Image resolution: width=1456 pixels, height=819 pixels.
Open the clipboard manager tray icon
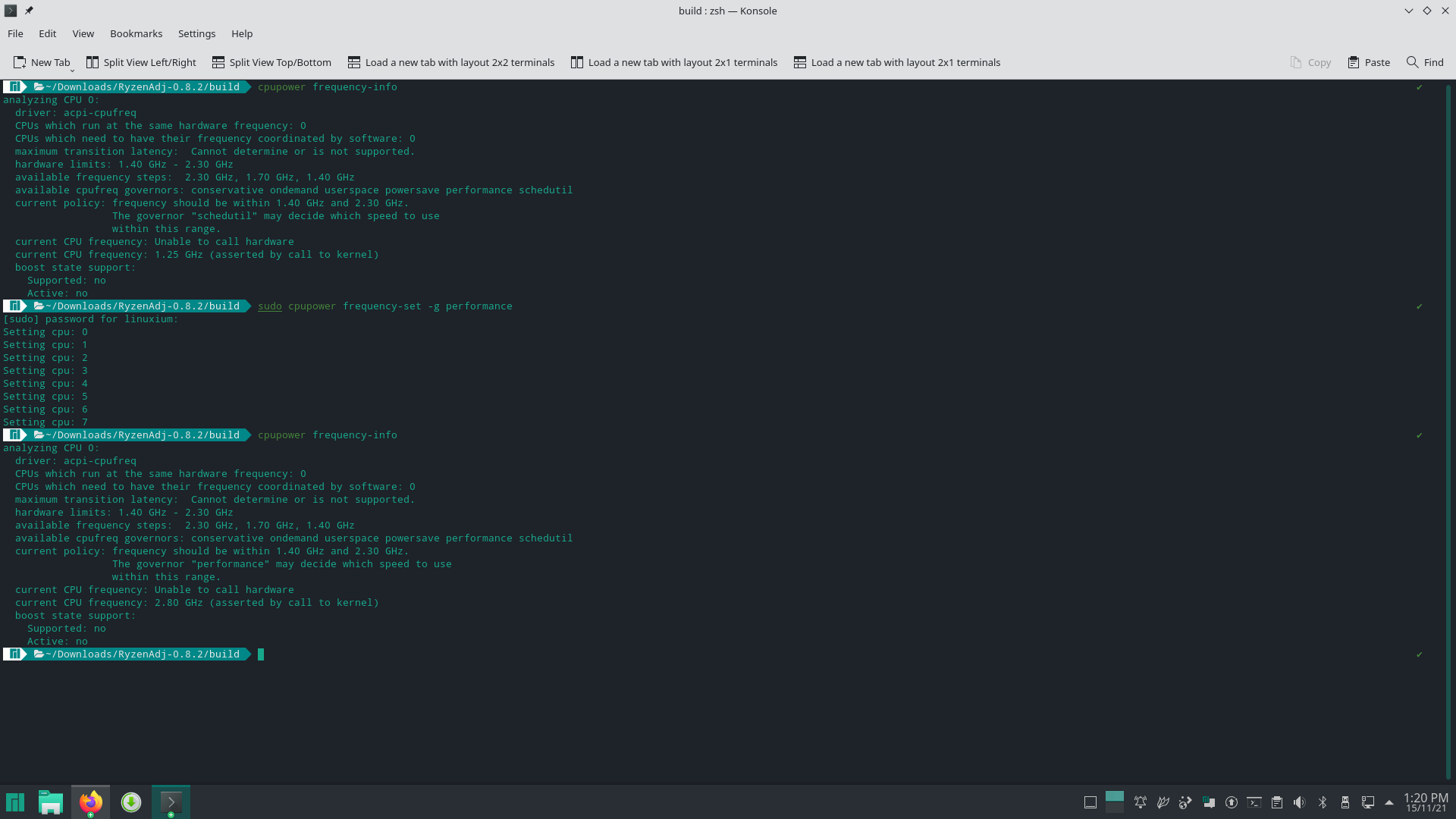1277,802
